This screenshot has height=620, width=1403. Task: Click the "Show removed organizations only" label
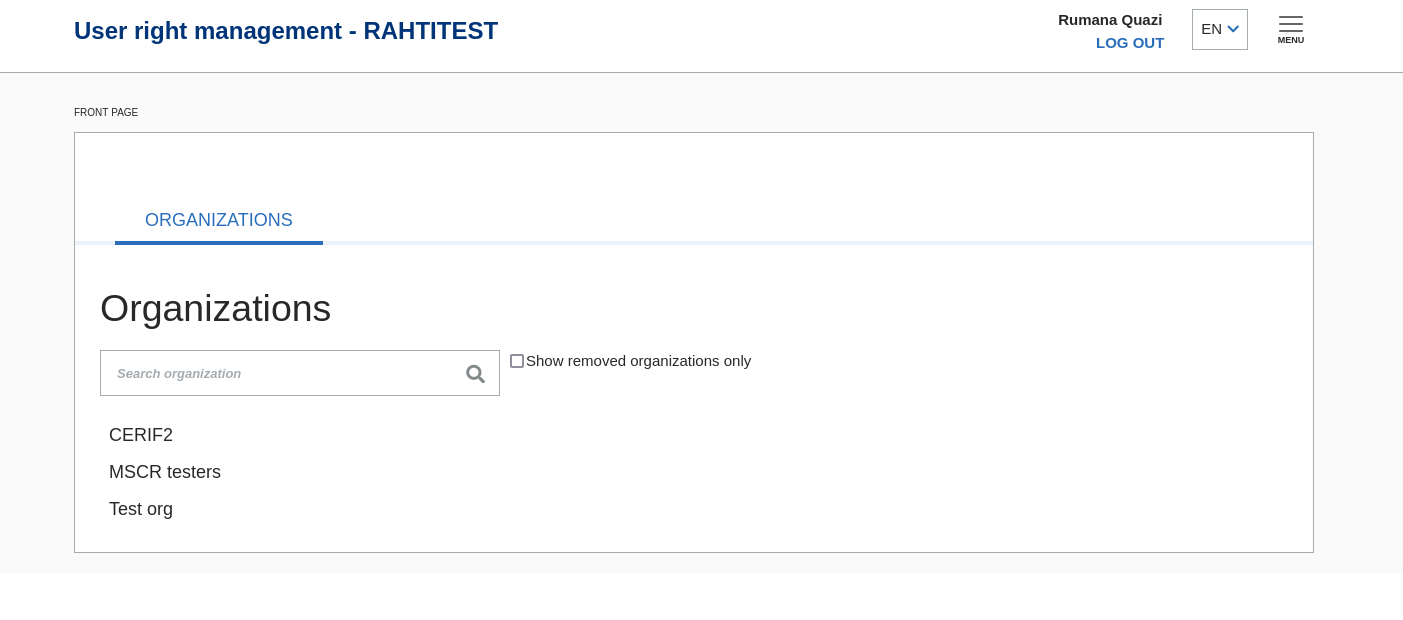[638, 361]
